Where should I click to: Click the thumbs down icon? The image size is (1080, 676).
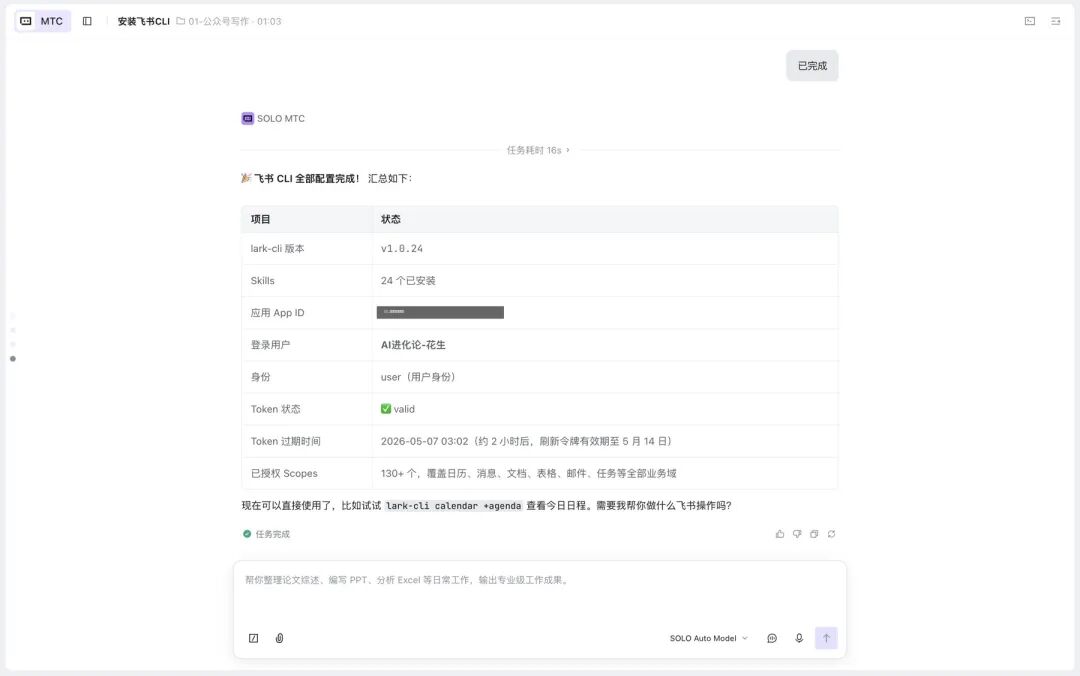[797, 534]
